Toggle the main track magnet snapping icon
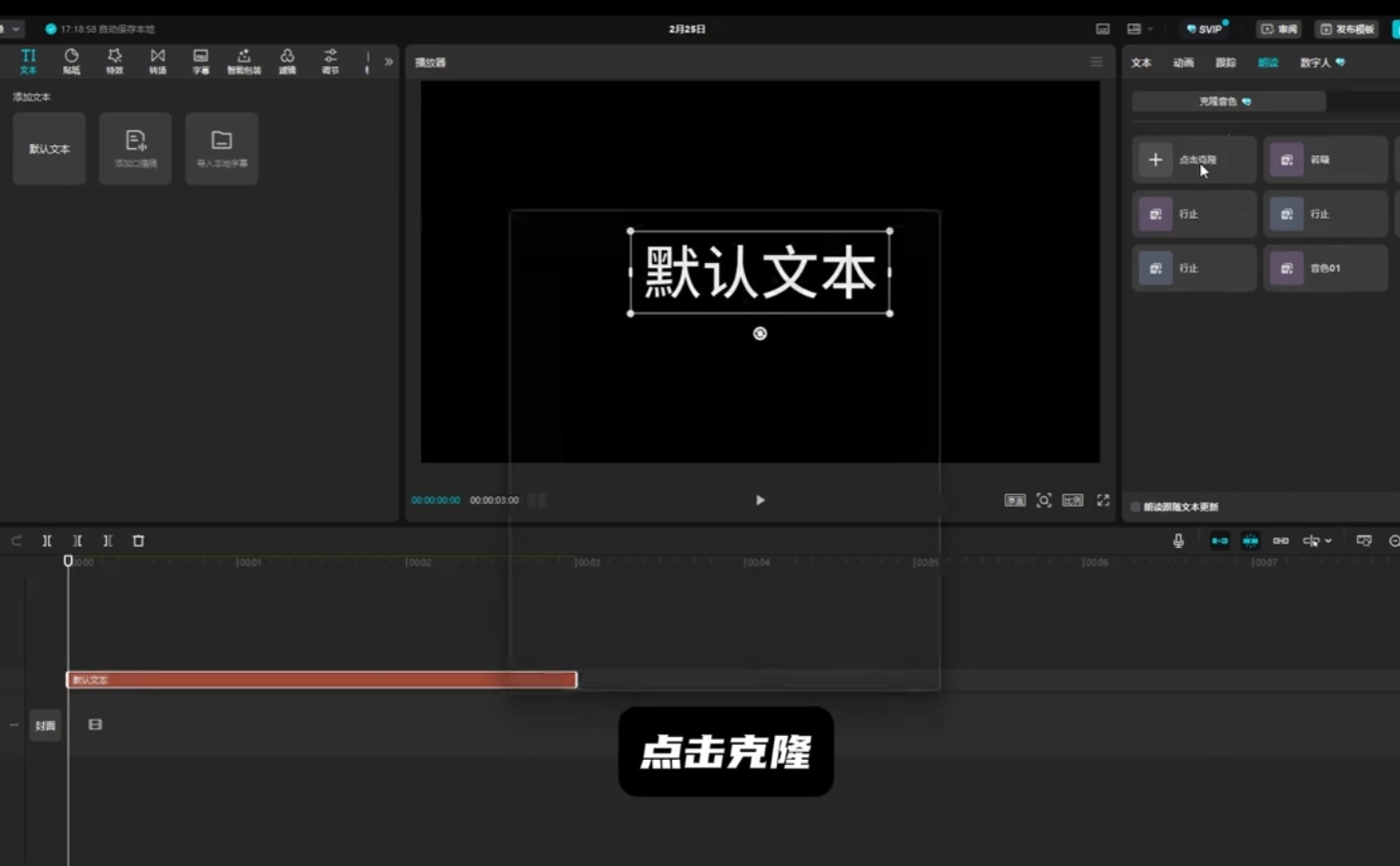The height and width of the screenshot is (866, 1400). [1219, 541]
